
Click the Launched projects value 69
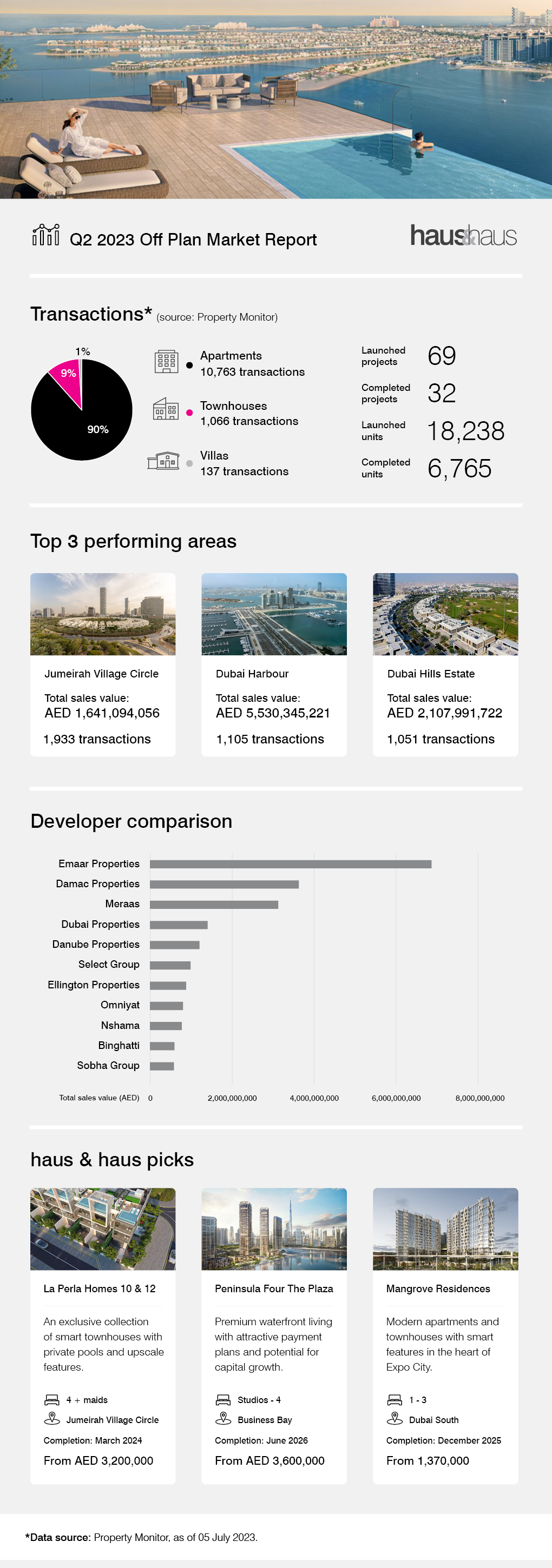(x=442, y=355)
